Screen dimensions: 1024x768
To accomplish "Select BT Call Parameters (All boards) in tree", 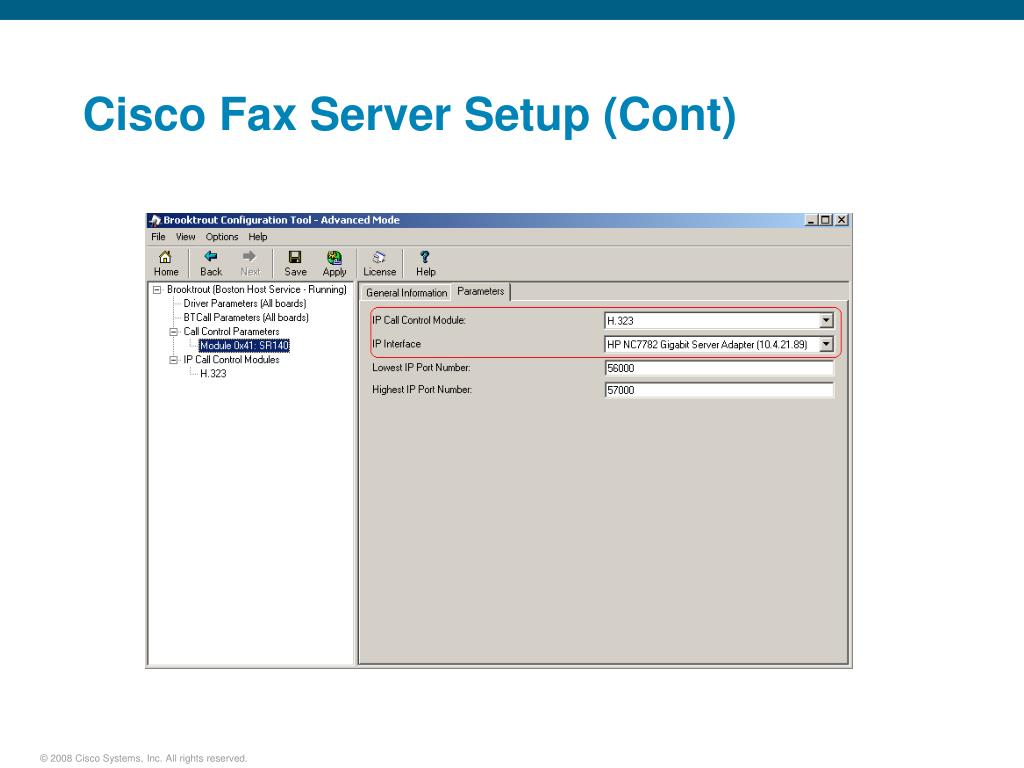I will [x=246, y=317].
